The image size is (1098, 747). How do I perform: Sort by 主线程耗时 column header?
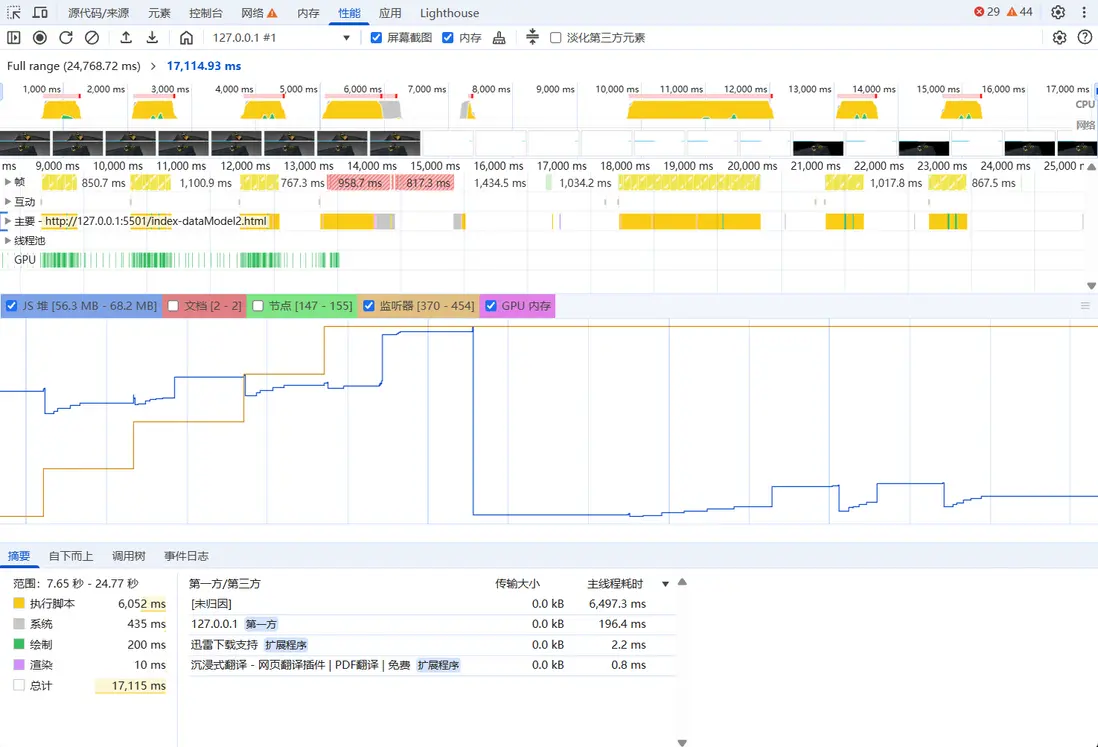[x=614, y=583]
